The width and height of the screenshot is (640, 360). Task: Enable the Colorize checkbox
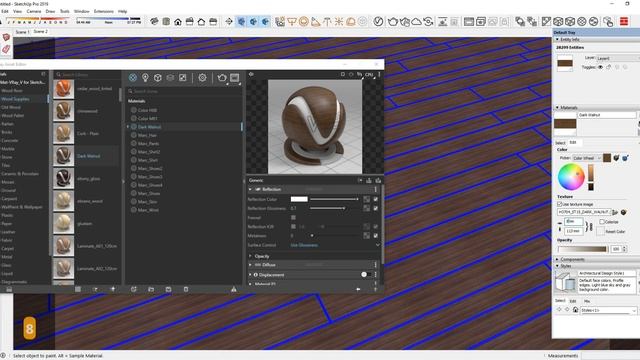tap(602, 222)
